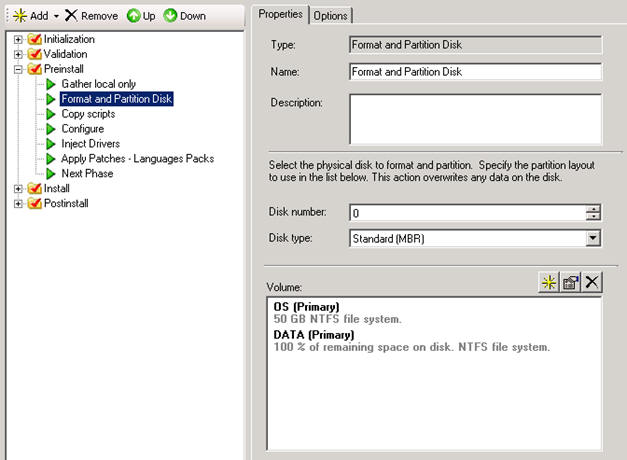Expand the Postinstall group
The image size is (627, 460).
(x=18, y=204)
